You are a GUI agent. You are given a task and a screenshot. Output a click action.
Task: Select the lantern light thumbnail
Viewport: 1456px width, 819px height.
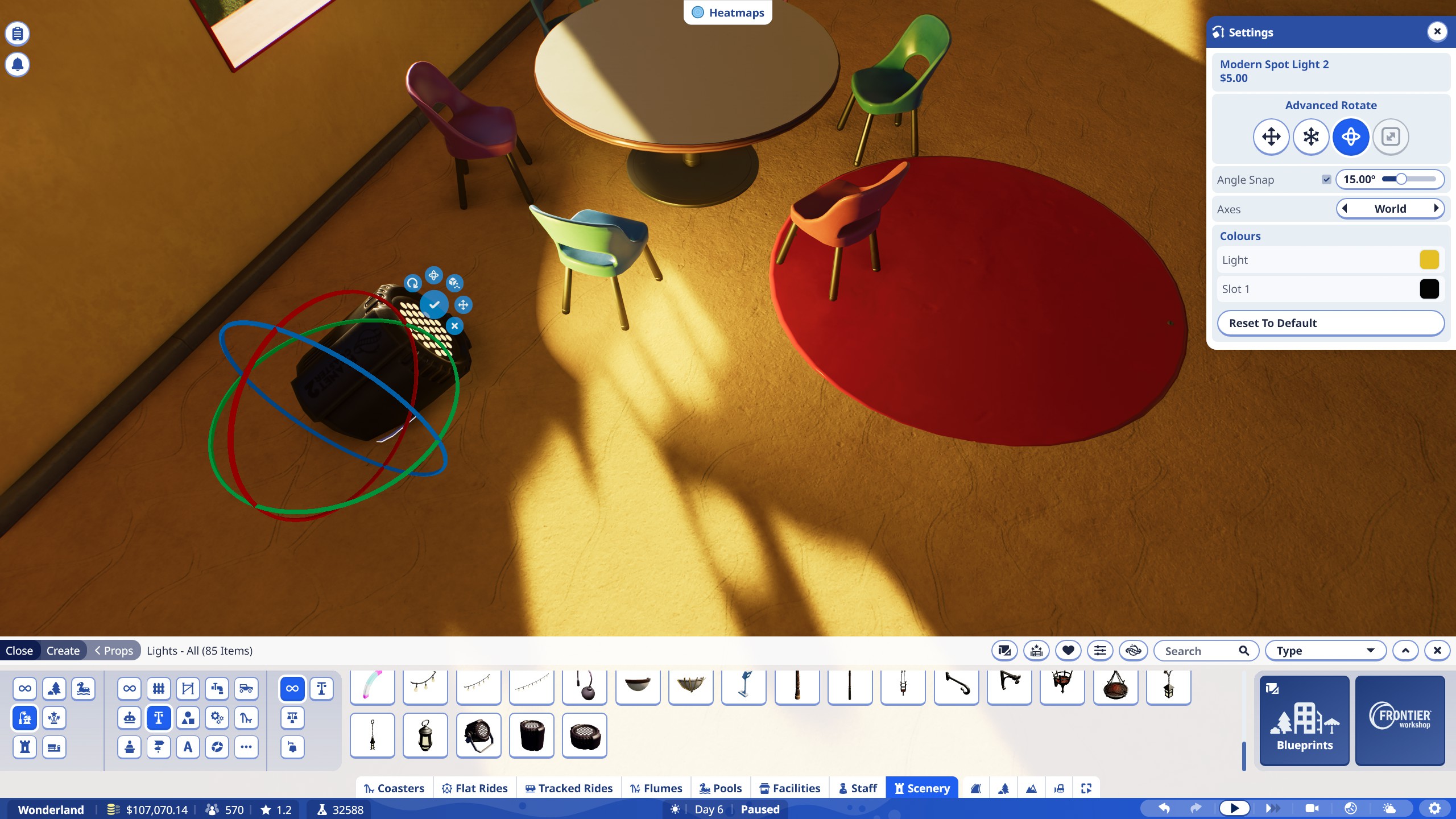pos(425,735)
